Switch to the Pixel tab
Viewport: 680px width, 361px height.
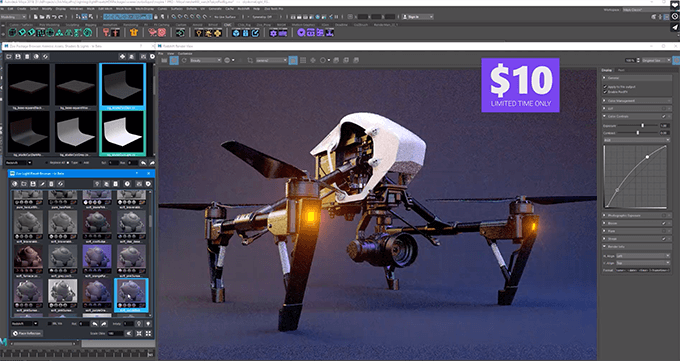pos(621,70)
